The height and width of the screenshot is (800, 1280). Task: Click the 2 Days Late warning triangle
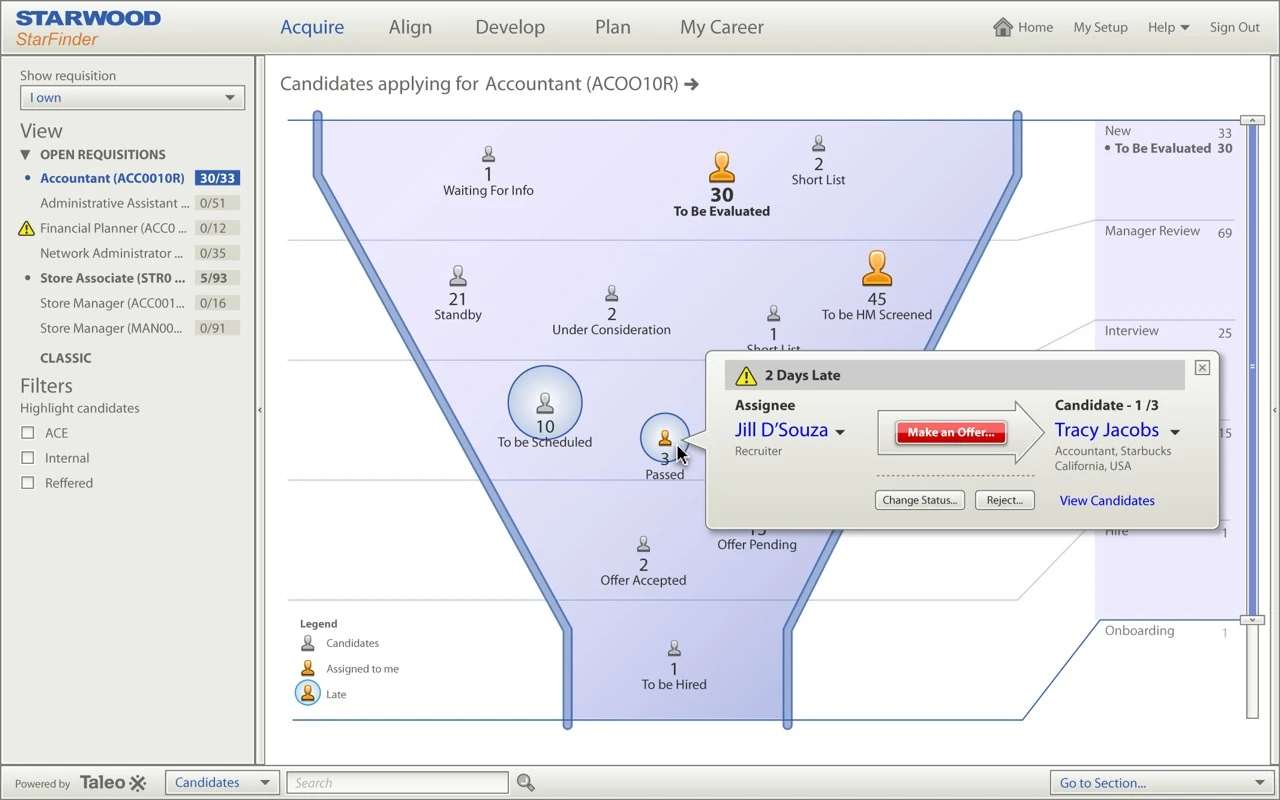pos(746,376)
